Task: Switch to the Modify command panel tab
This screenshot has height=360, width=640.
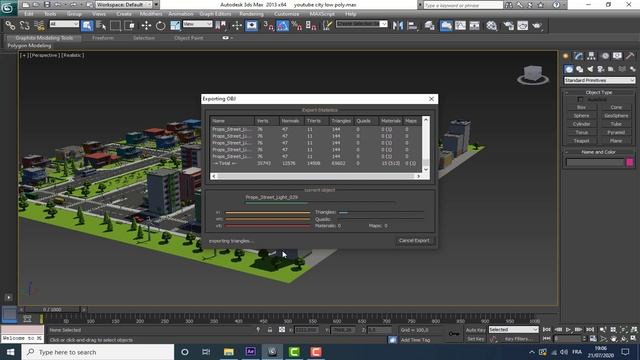Action: [x=578, y=56]
